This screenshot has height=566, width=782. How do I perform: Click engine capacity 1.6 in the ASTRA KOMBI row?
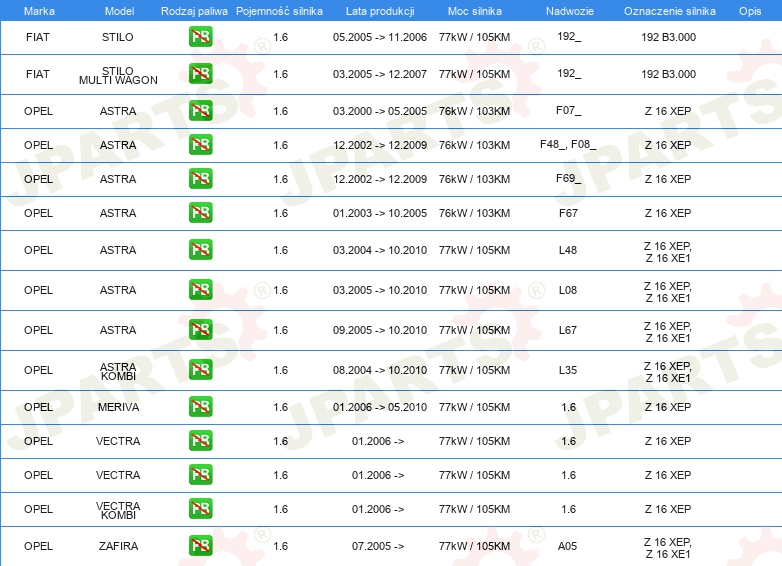click(x=281, y=370)
